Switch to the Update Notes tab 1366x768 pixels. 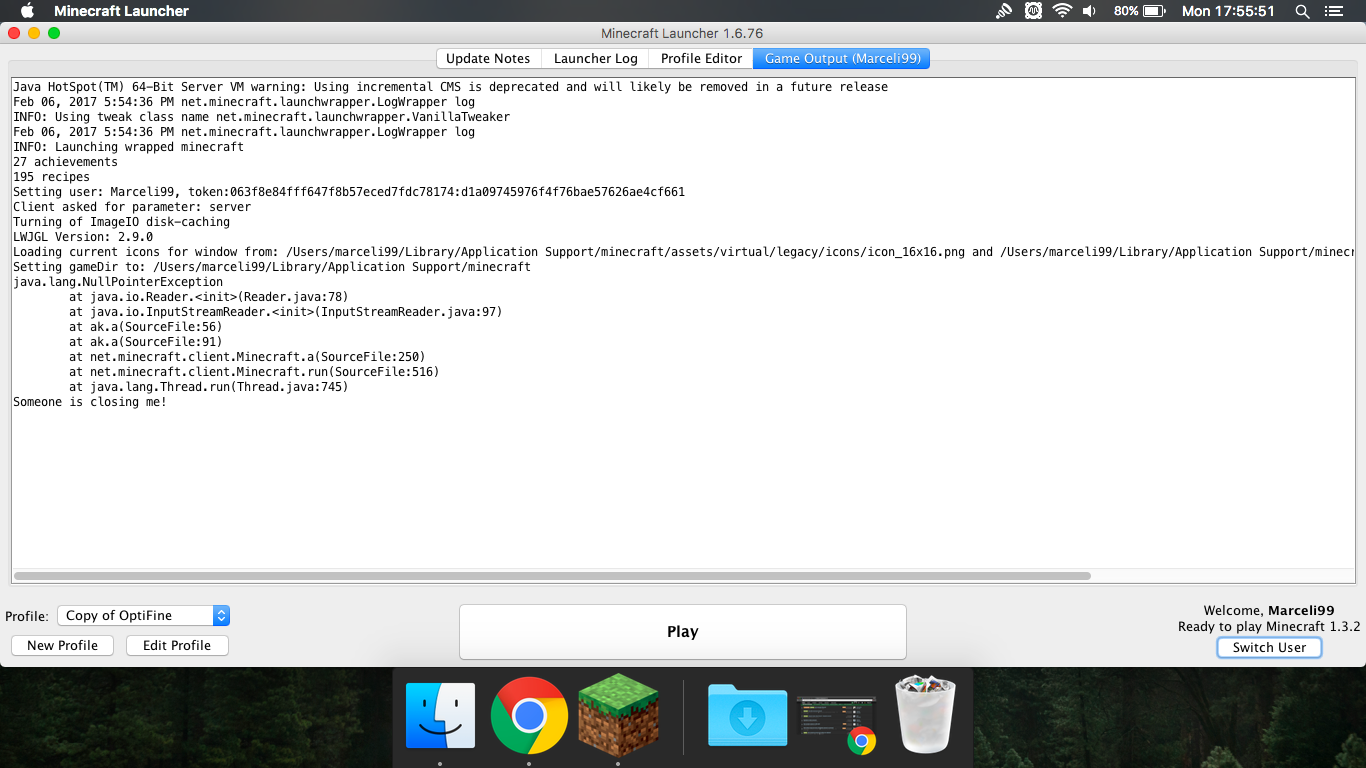(488, 58)
